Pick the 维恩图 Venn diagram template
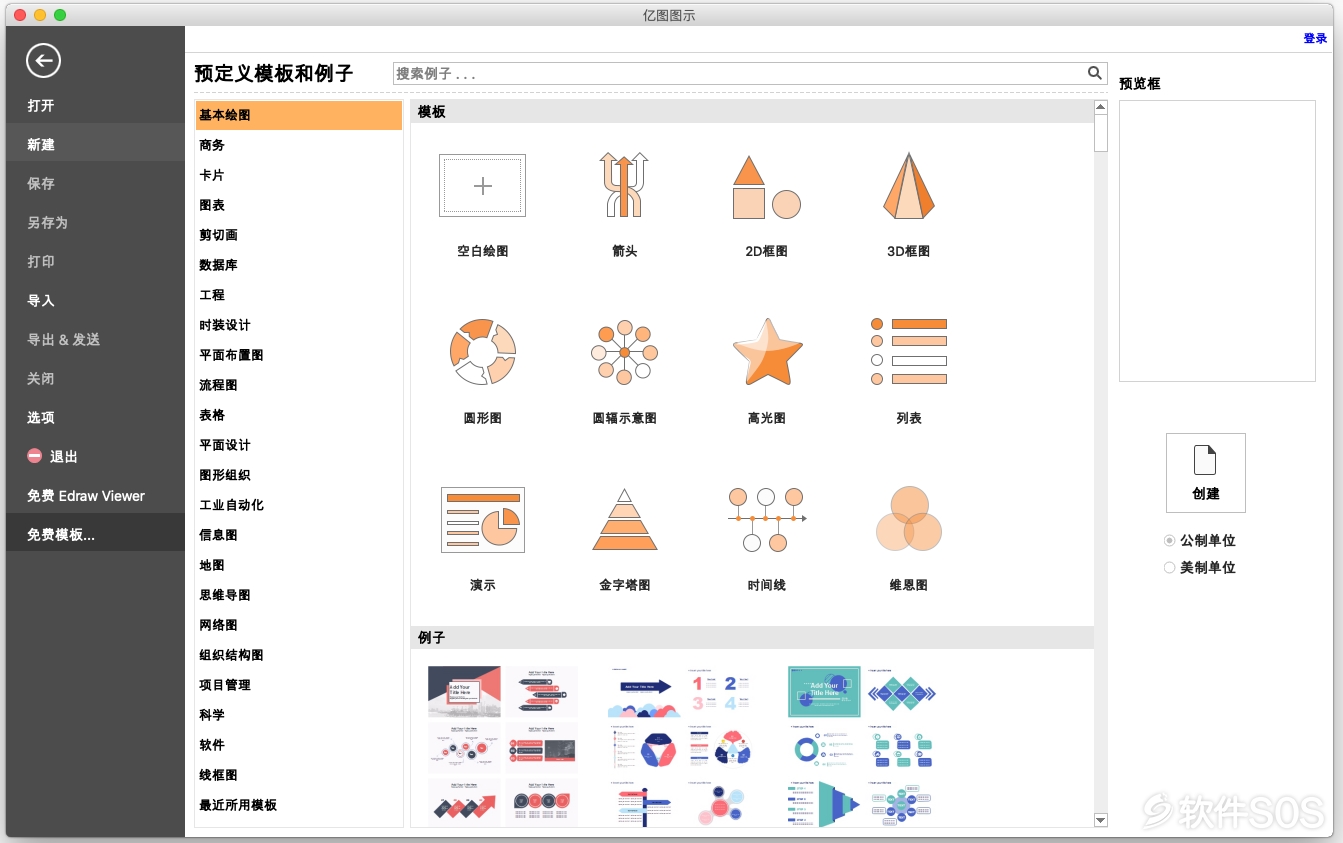 tap(908, 519)
